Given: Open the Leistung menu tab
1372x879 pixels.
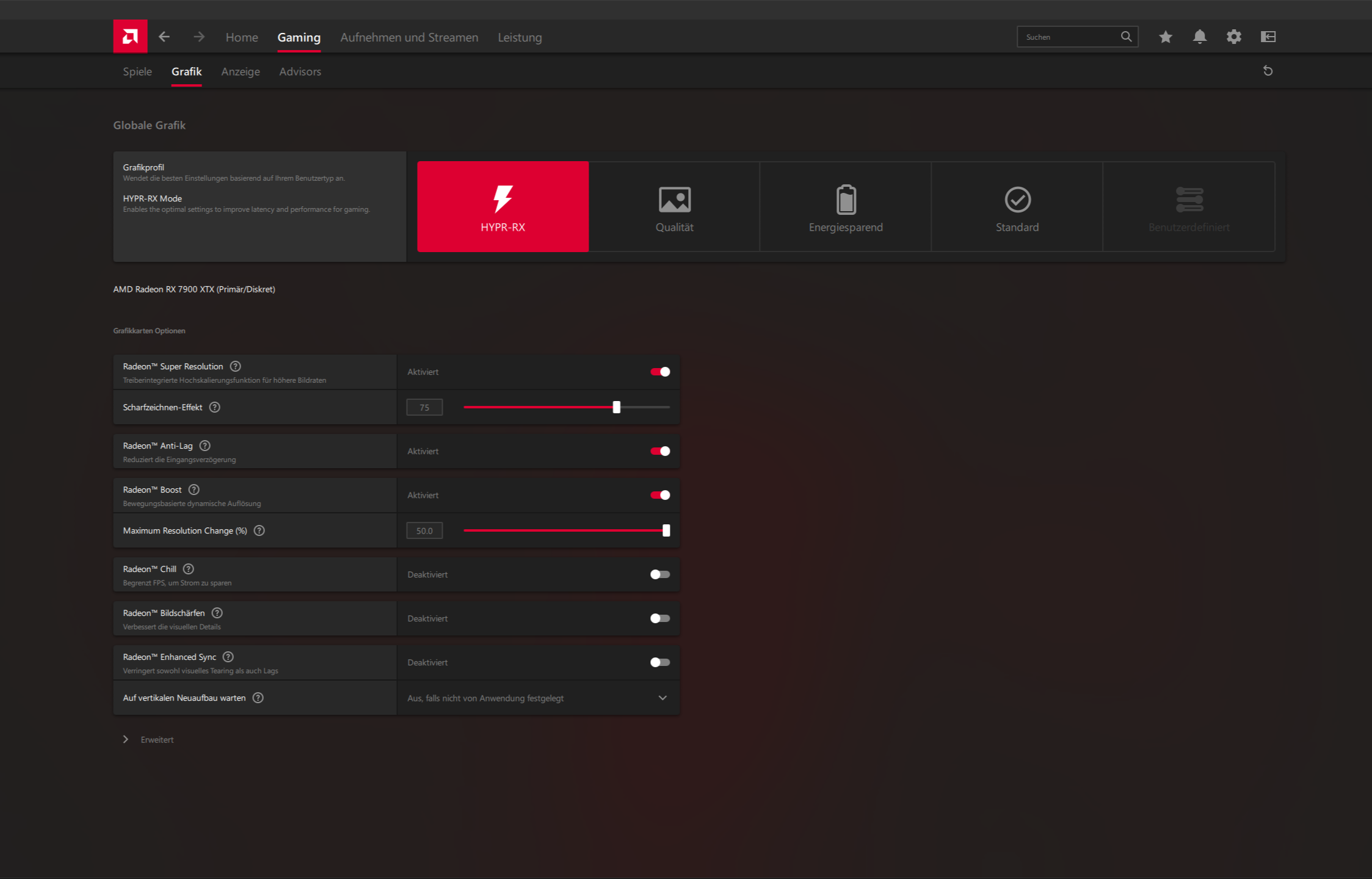Looking at the screenshot, I should pos(520,37).
